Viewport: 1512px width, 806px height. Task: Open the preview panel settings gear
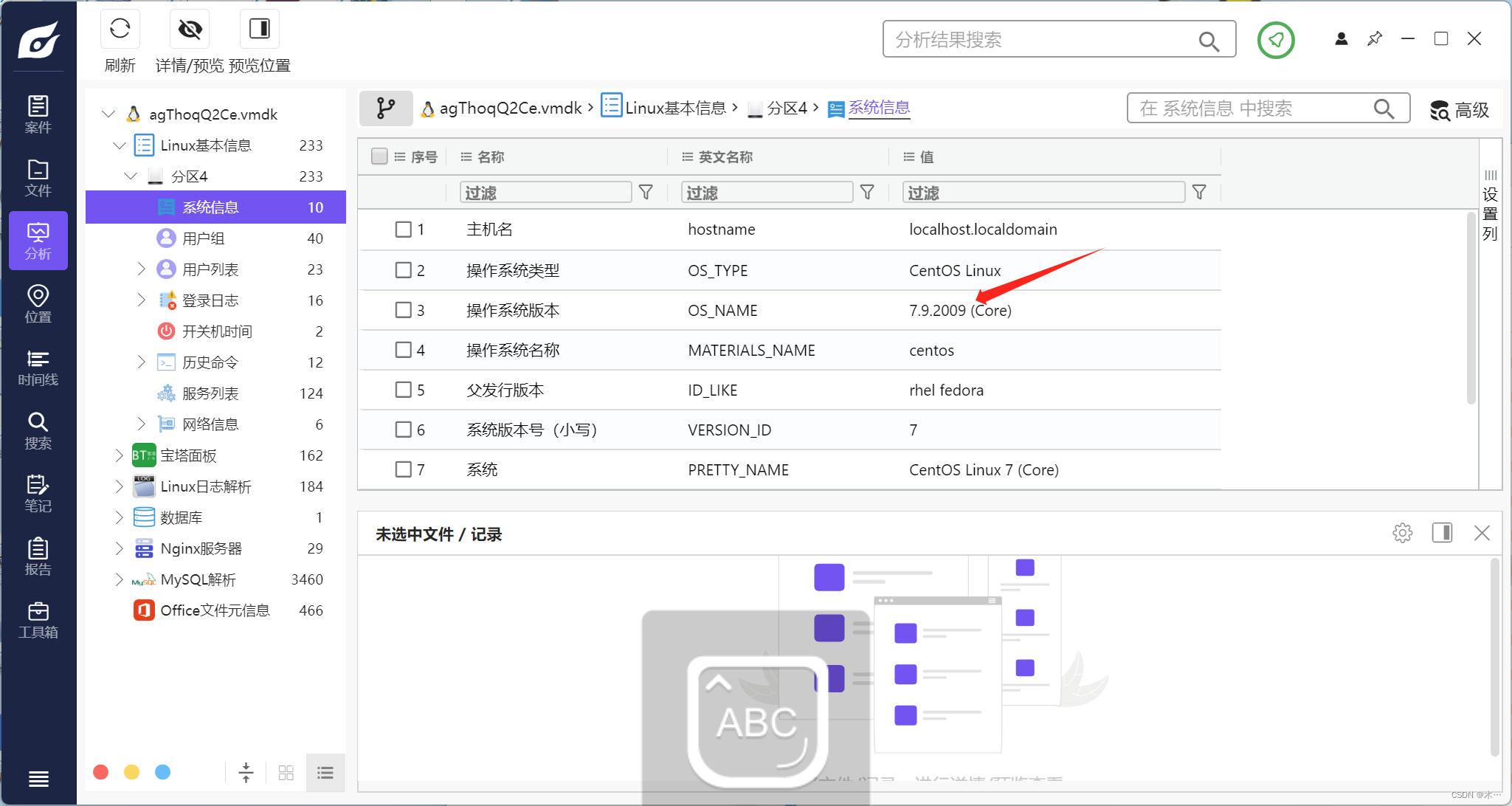pos(1402,533)
